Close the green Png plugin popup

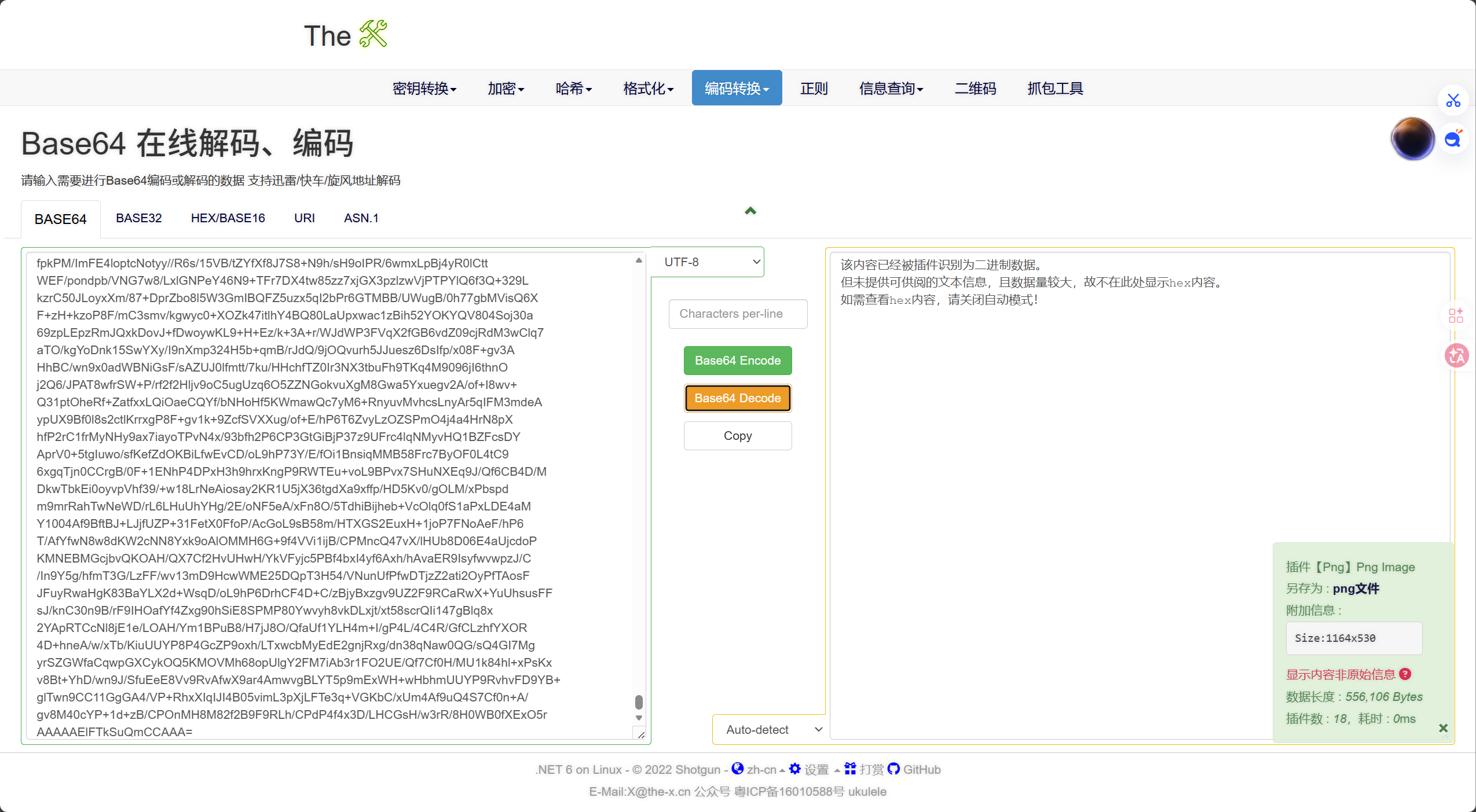point(1443,728)
